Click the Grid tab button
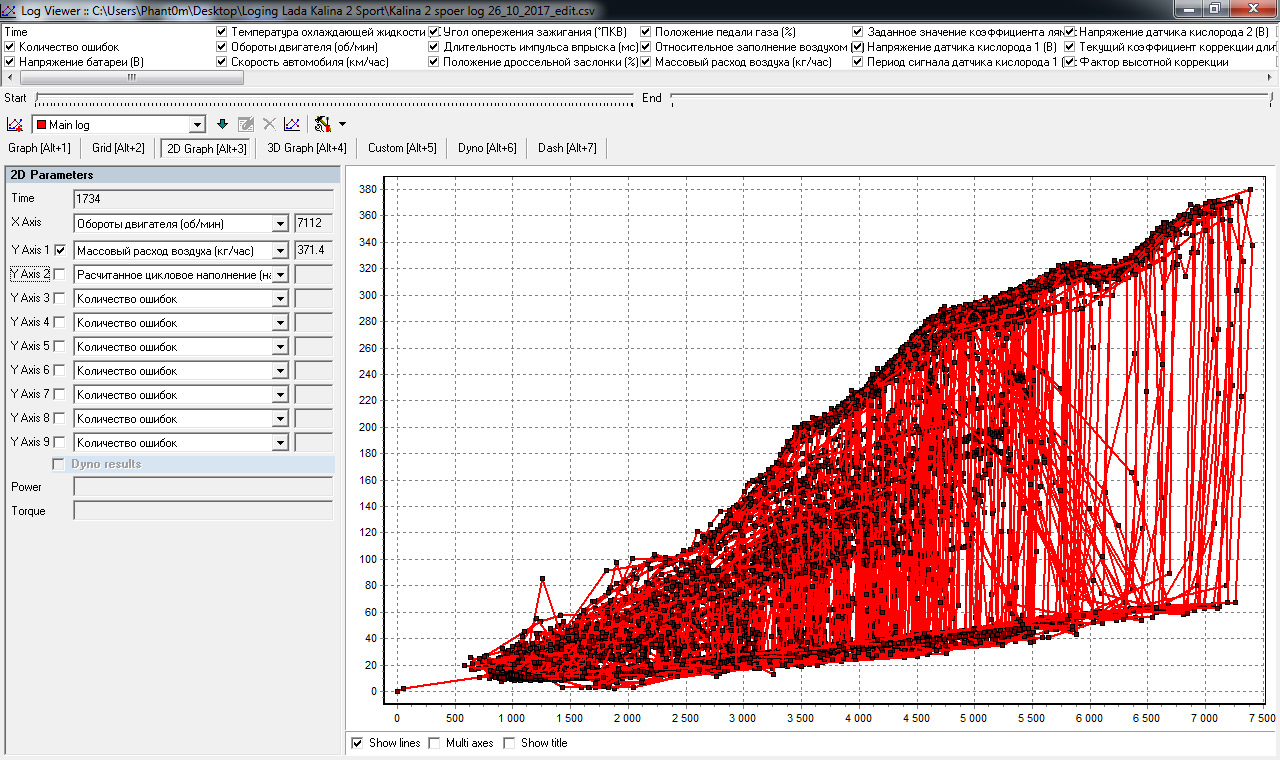The height and width of the screenshot is (760, 1280). point(118,148)
